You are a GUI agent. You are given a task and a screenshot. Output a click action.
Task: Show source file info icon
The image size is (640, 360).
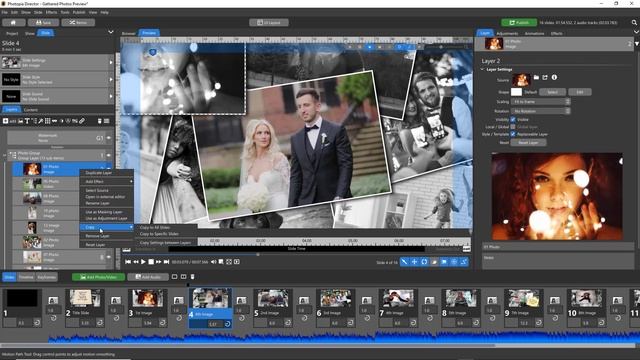click(x=554, y=77)
